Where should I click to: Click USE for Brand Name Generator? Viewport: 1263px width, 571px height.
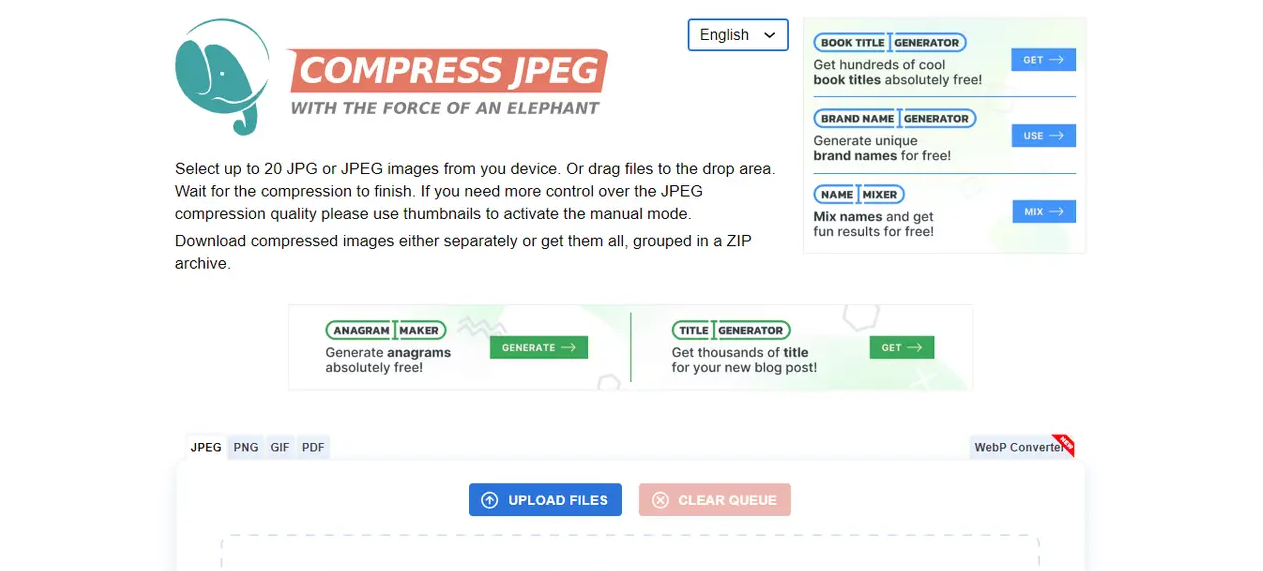[x=1043, y=136]
